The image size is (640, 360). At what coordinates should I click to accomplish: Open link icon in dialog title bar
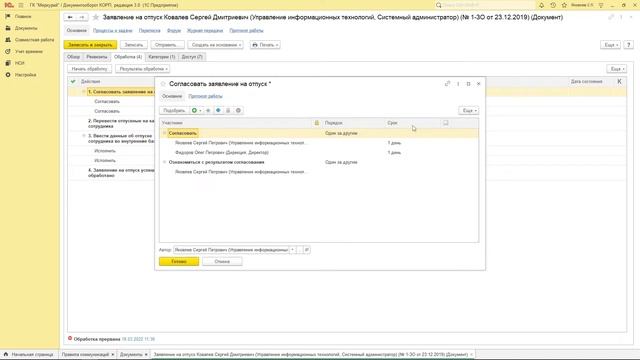[447, 84]
